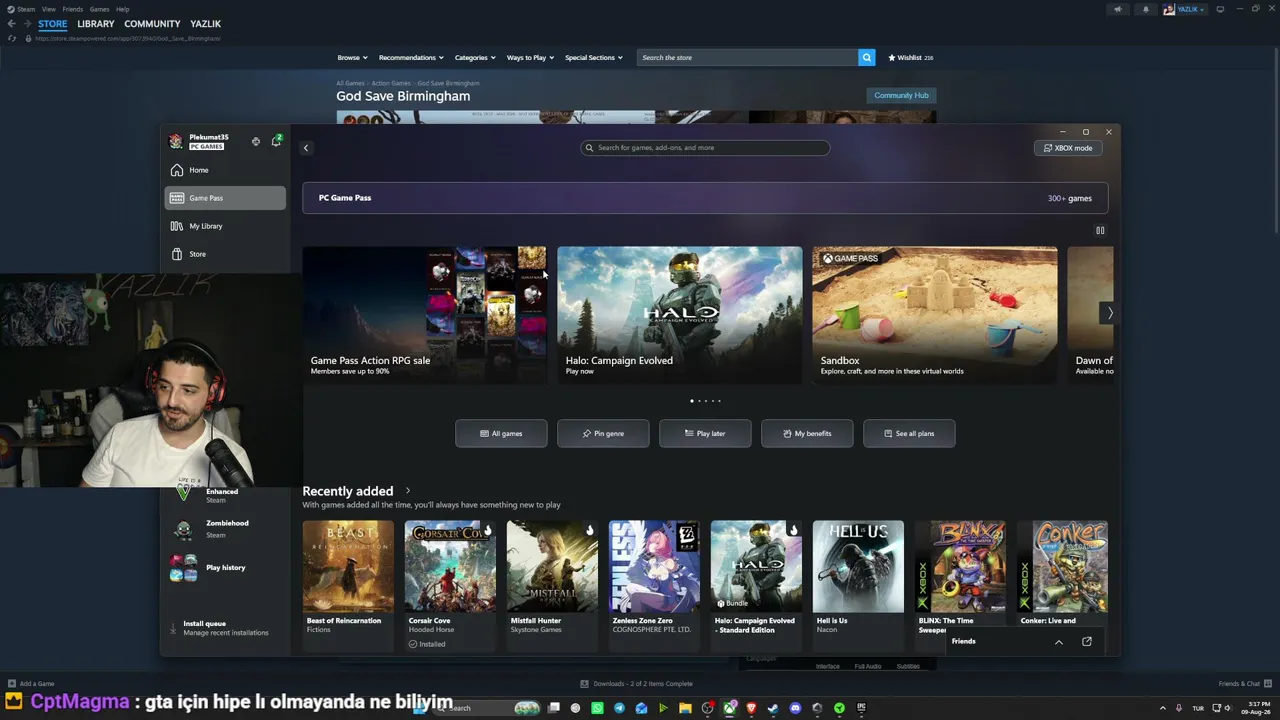Screen dimensions: 1280x720
Task: Reload the Steam store page
Action: (x=12, y=38)
